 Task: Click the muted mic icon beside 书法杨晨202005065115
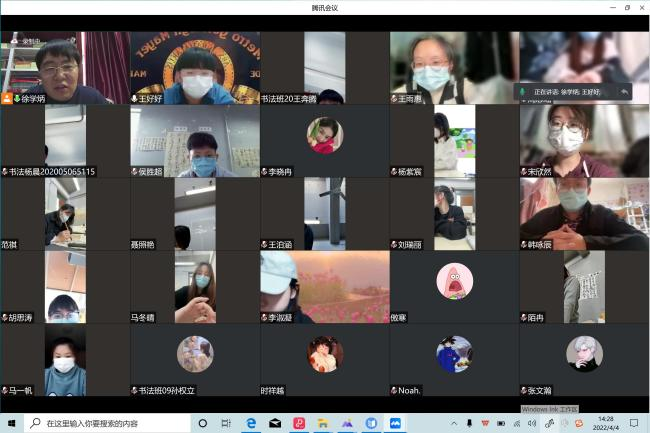click(x=5, y=172)
